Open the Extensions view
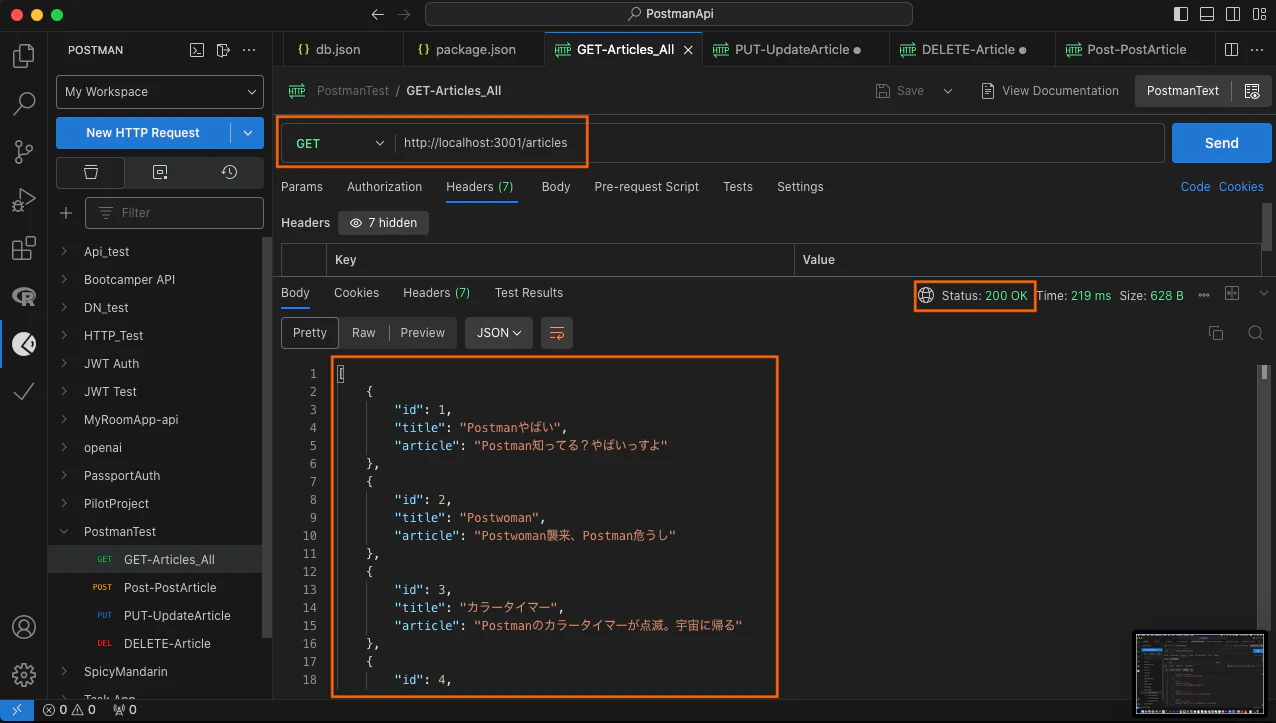The width and height of the screenshot is (1276, 723). click(24, 248)
